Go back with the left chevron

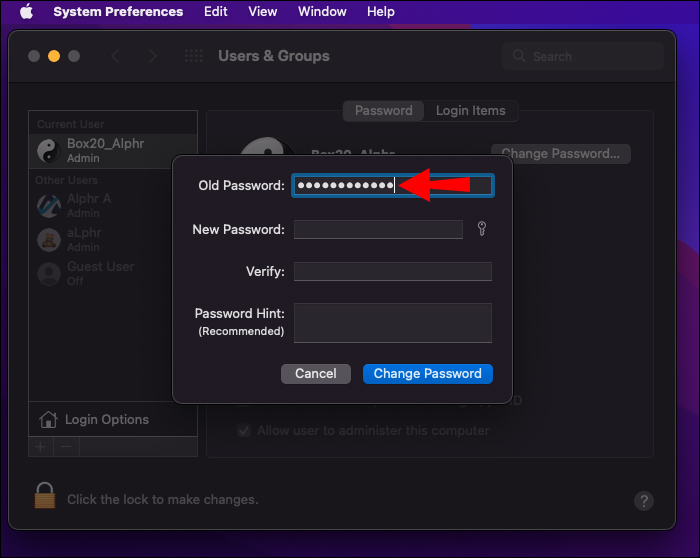click(116, 57)
